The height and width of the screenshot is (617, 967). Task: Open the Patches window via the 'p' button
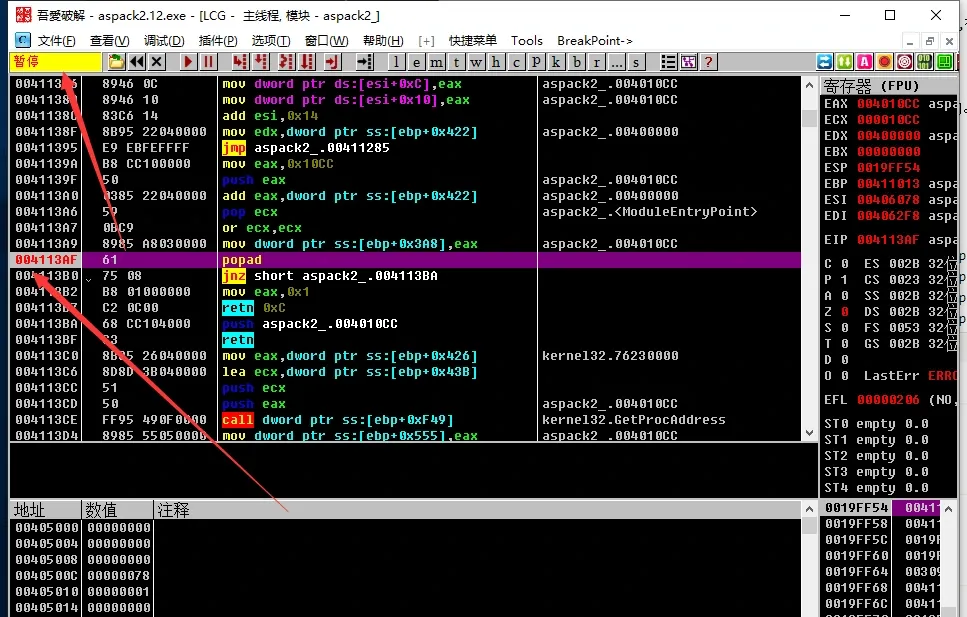point(536,62)
